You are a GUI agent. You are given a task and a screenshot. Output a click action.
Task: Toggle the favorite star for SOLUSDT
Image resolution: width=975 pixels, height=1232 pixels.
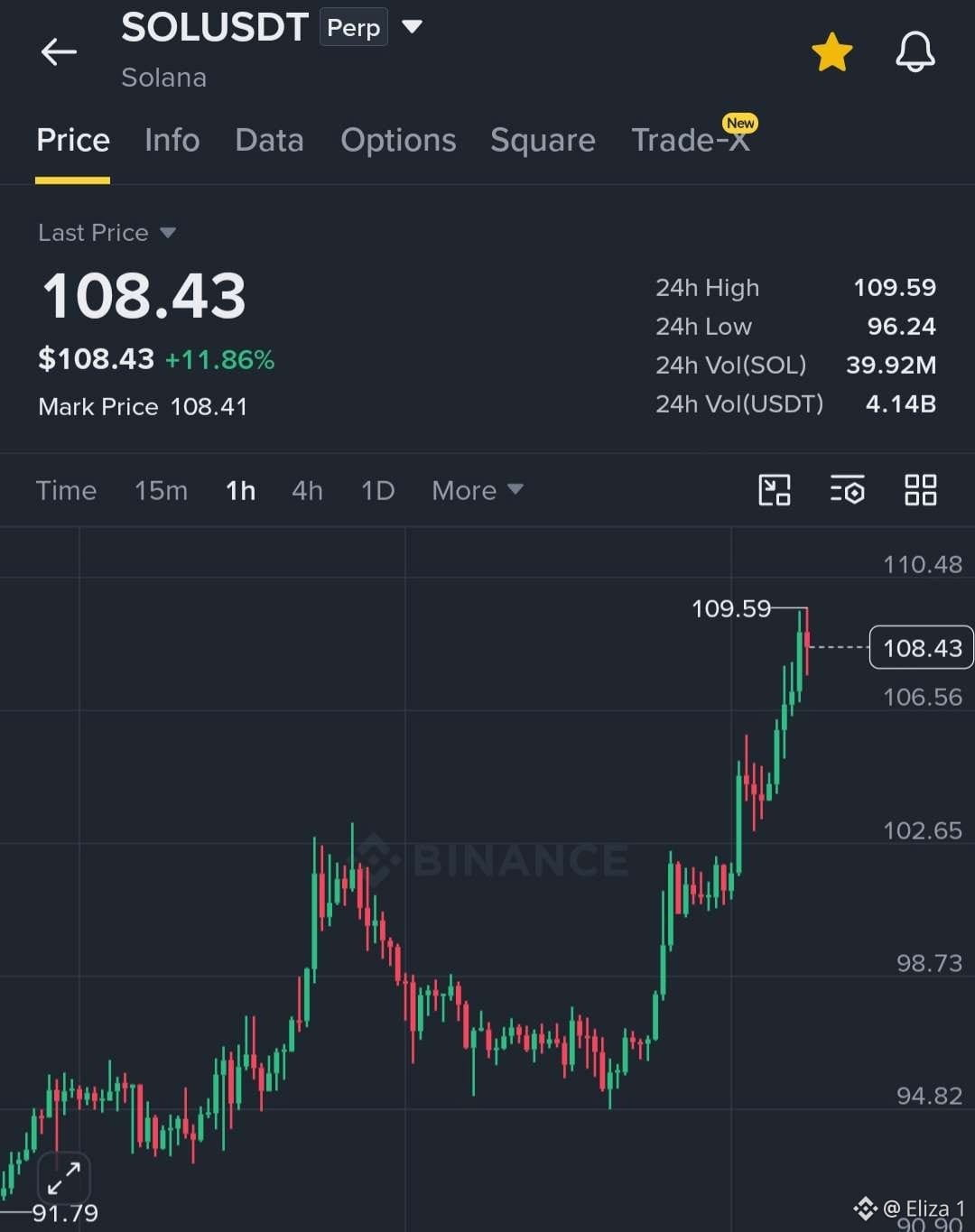tap(831, 52)
